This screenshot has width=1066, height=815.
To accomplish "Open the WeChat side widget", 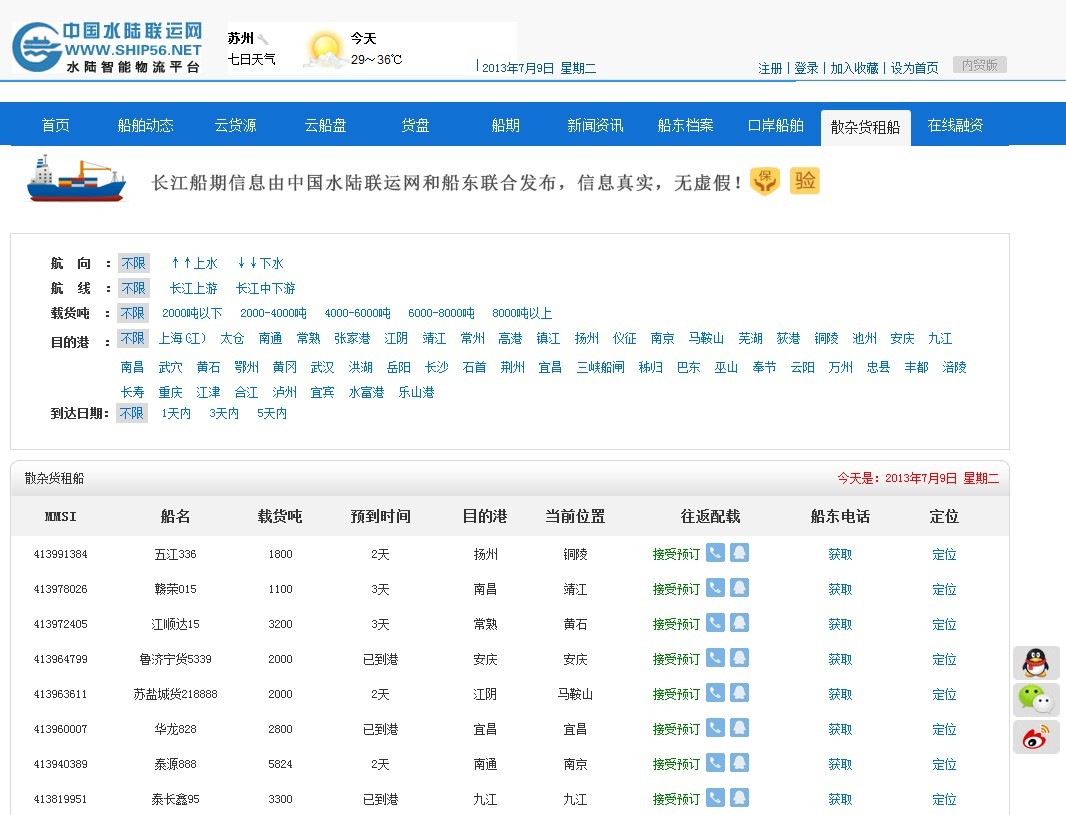I will point(1036,700).
